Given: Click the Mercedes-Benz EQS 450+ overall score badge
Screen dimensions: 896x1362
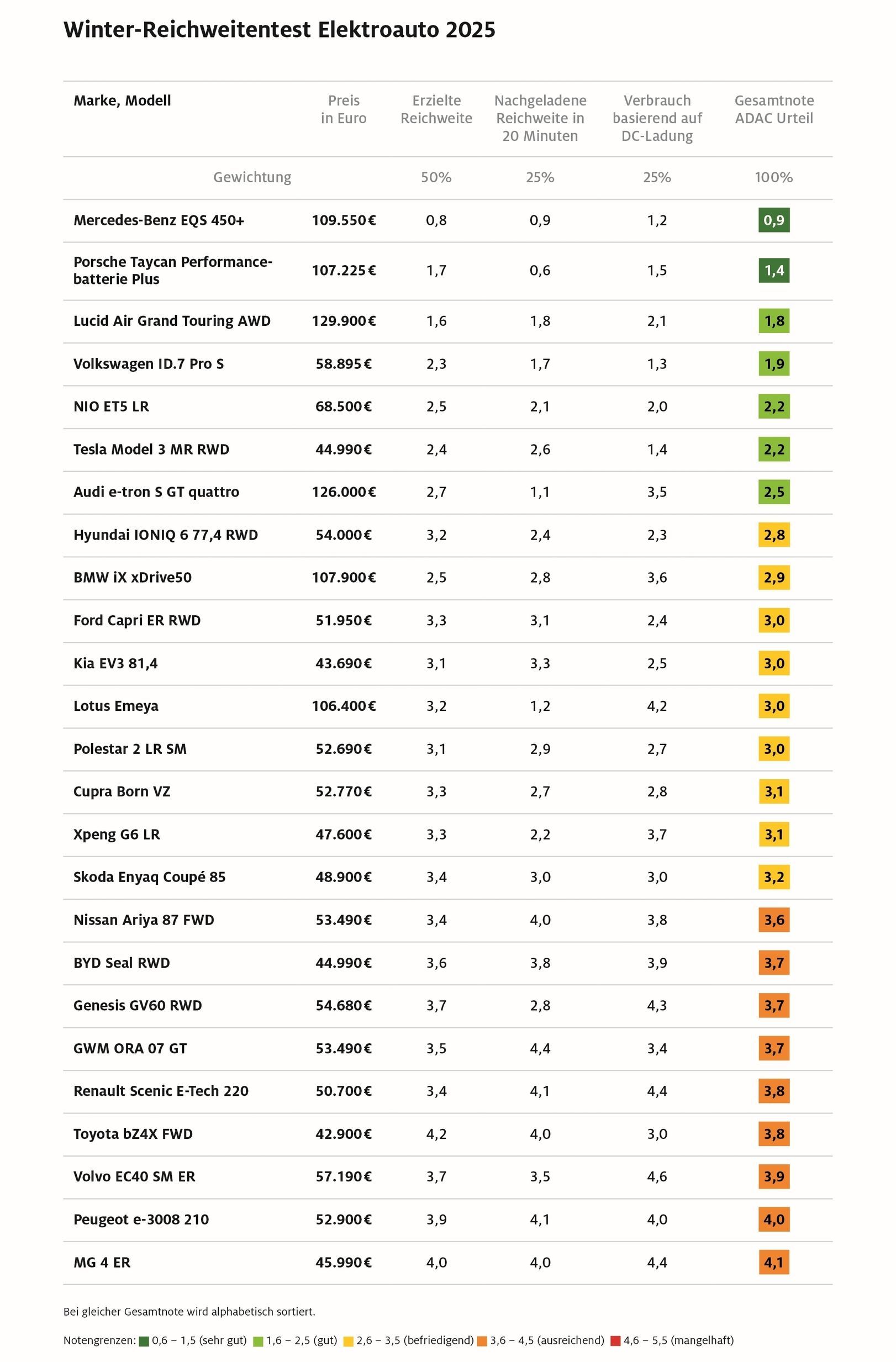Looking at the screenshot, I should coord(773,220).
